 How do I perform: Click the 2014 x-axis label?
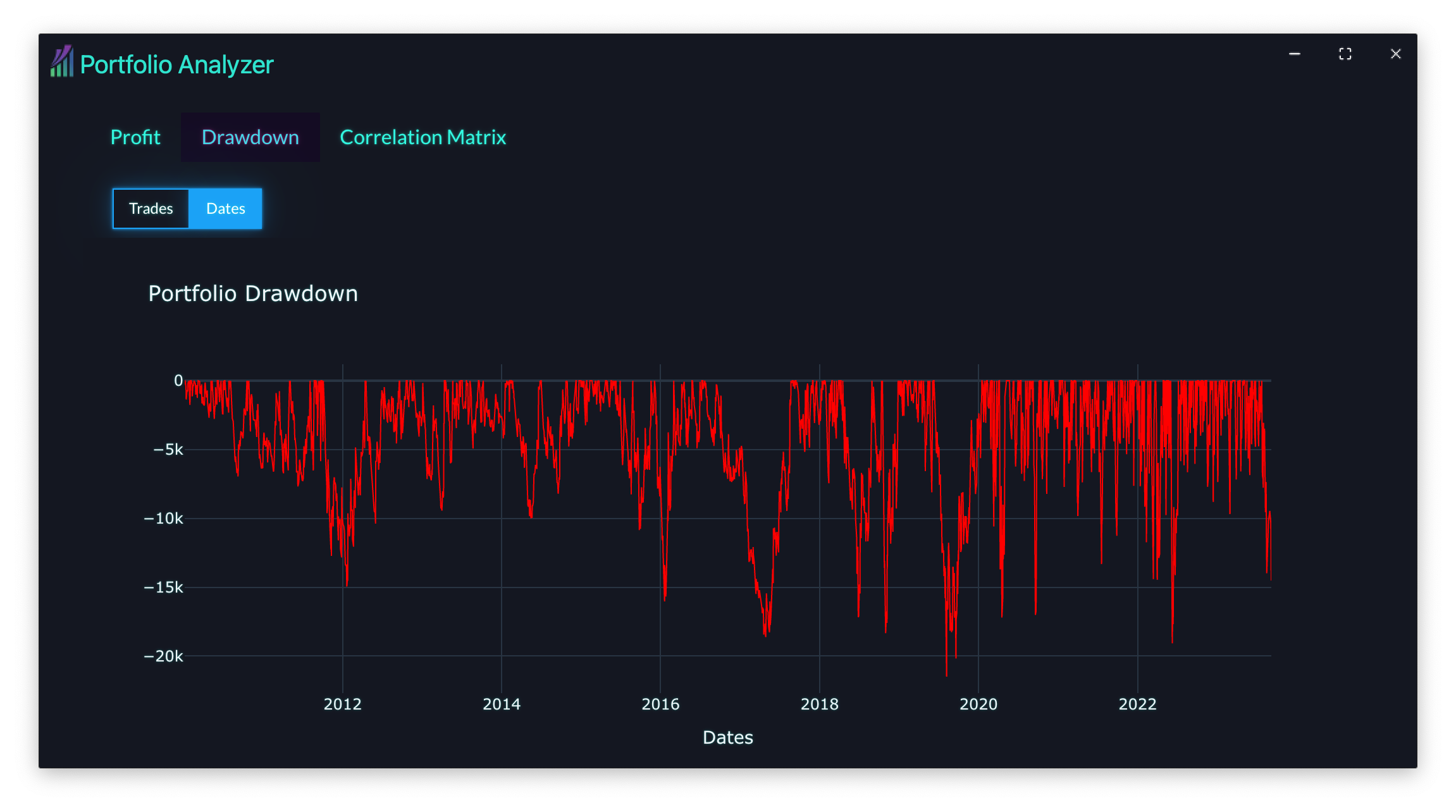click(502, 704)
